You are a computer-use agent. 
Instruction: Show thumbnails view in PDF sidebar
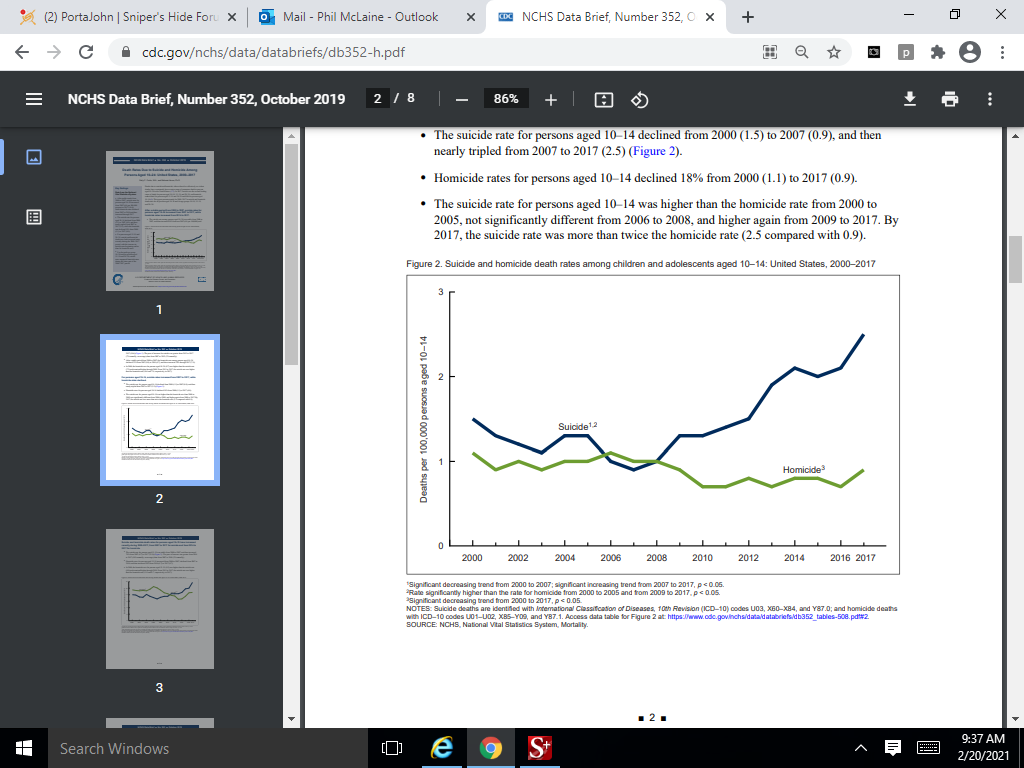[34, 157]
